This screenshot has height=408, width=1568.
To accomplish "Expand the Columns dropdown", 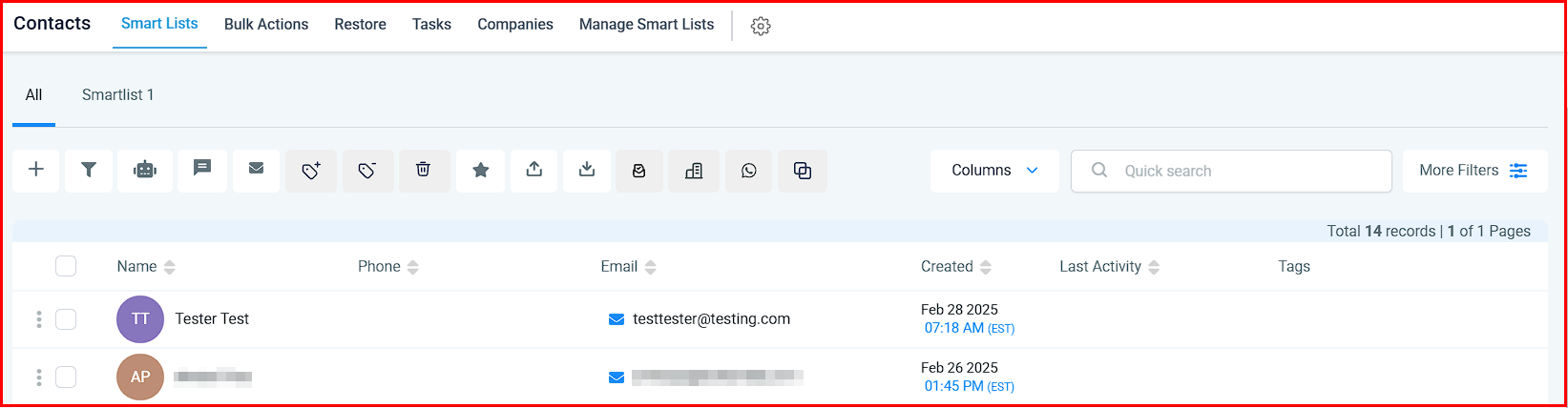I will coord(994,171).
